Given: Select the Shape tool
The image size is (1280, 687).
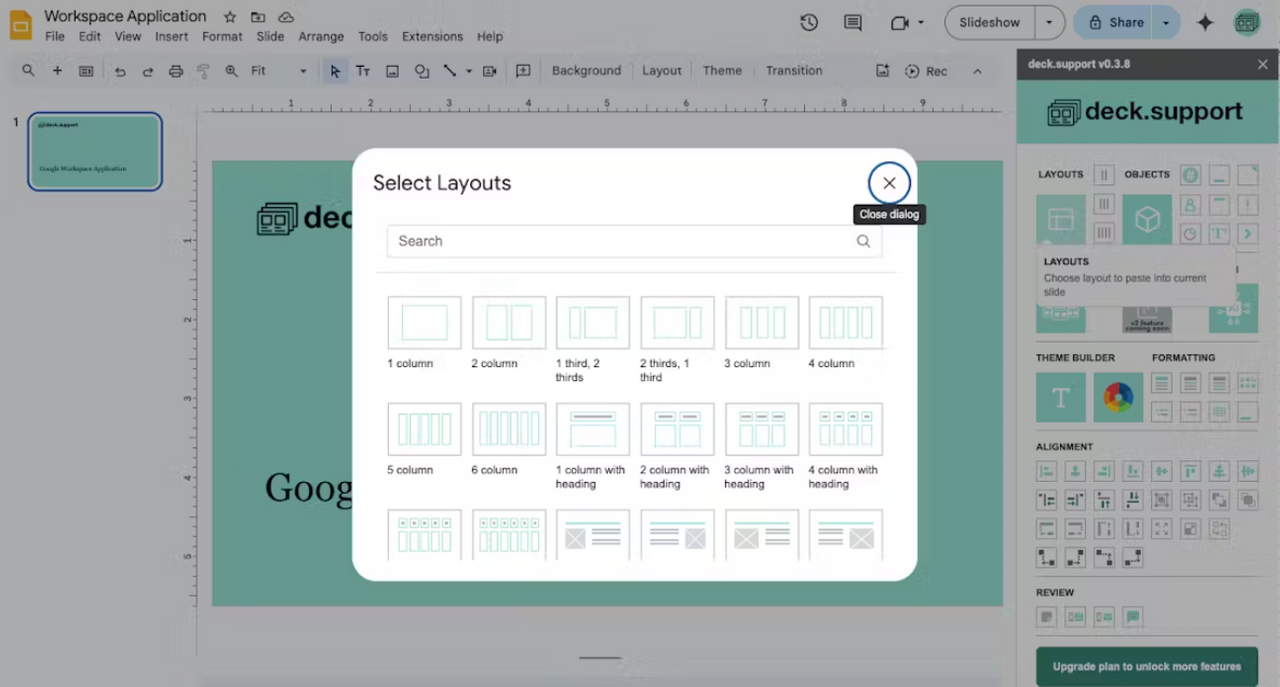Looking at the screenshot, I should point(422,71).
